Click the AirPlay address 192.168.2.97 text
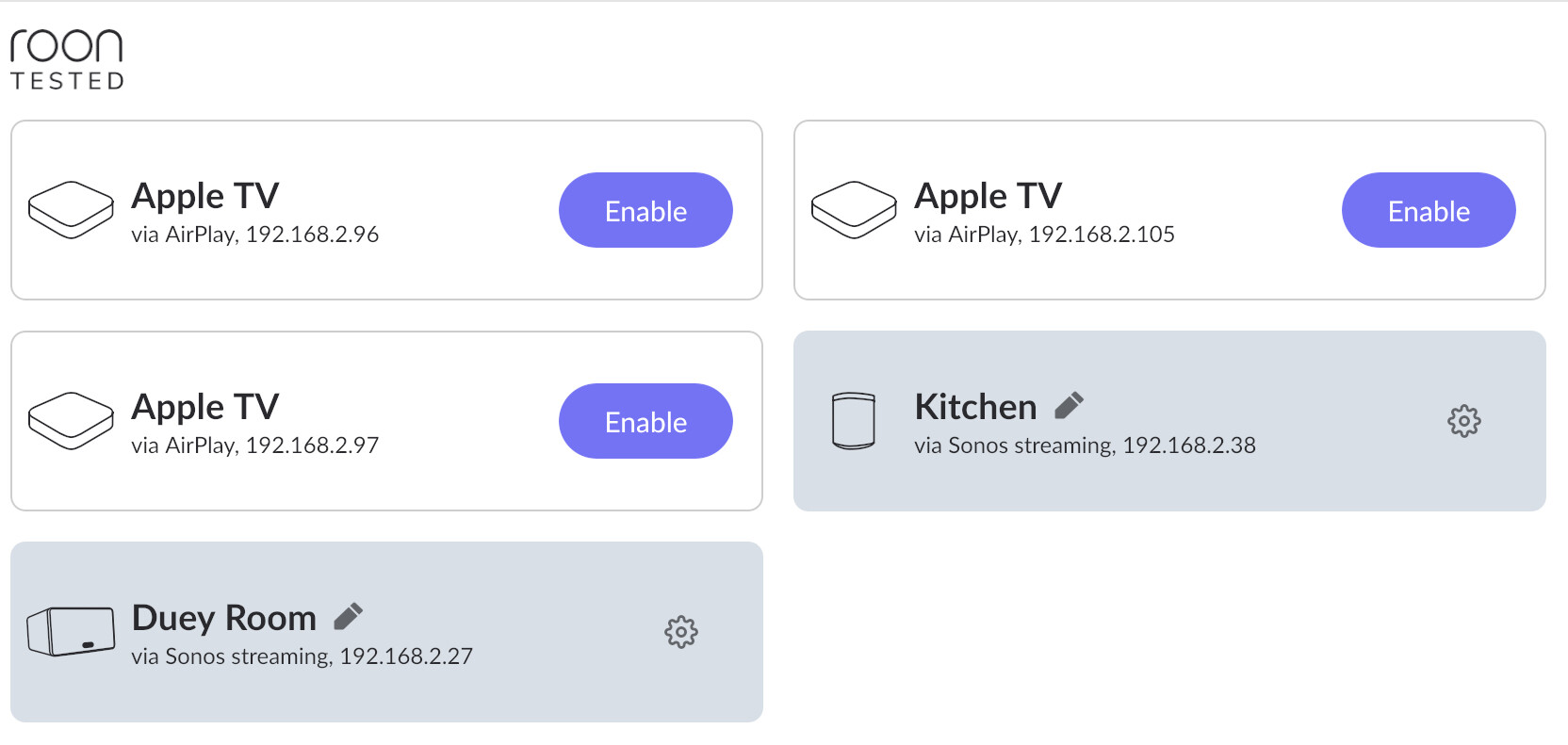1568x745 pixels. 254,445
